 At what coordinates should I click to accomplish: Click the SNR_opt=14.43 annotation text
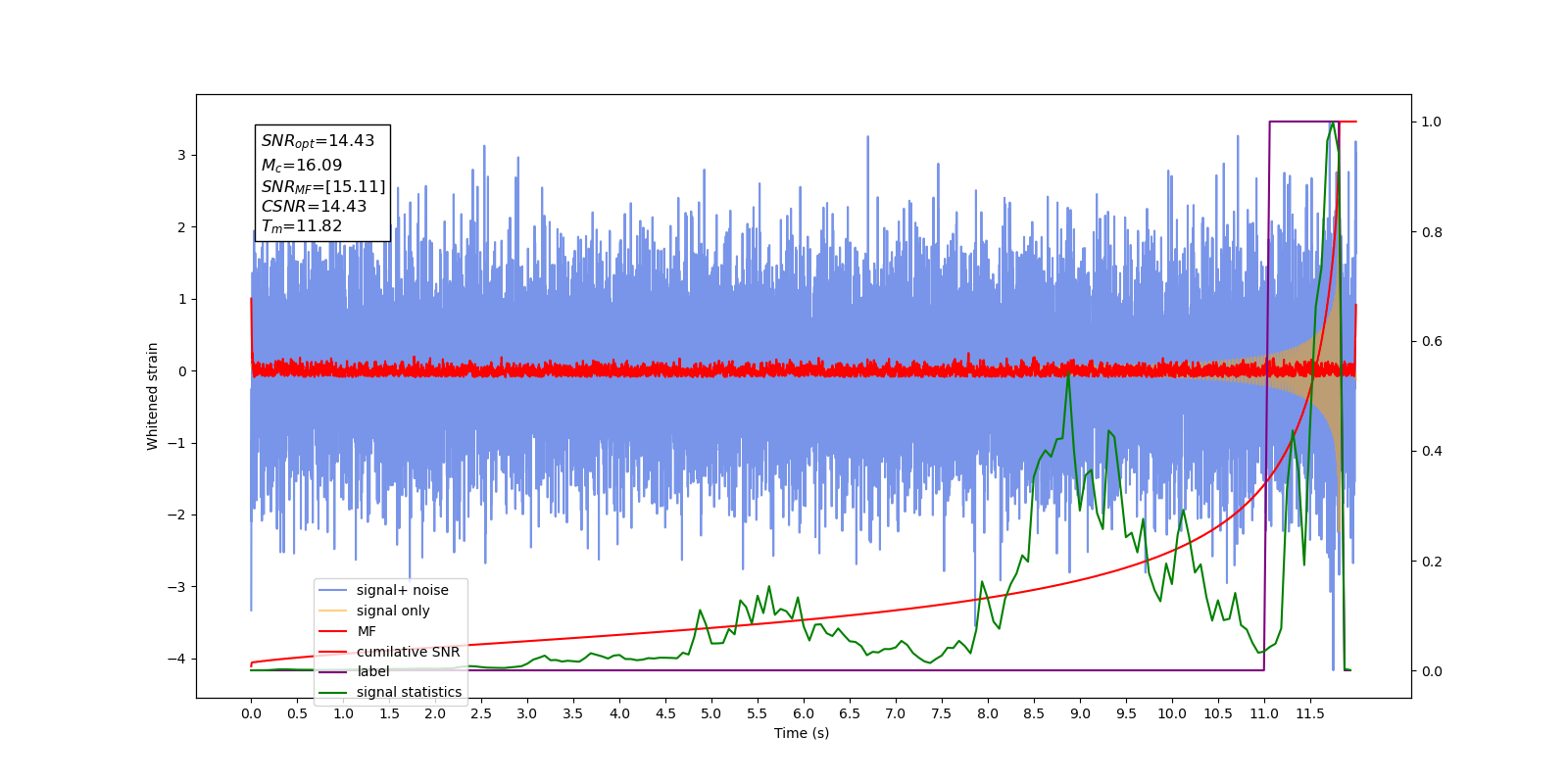(318, 141)
